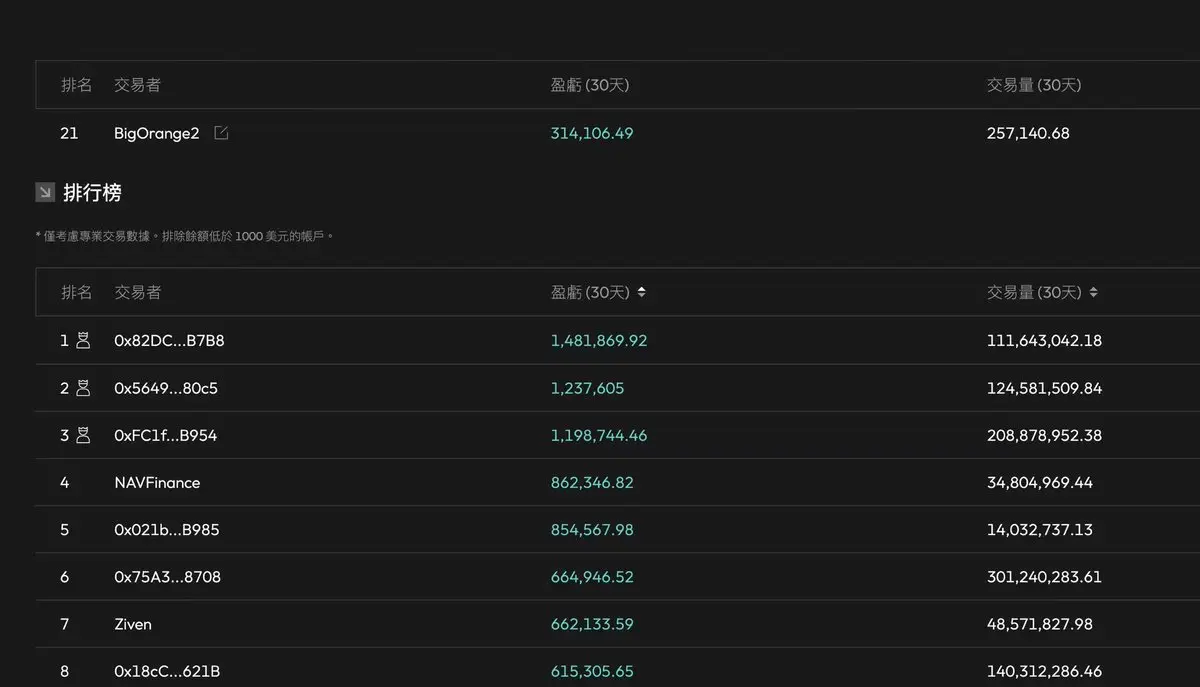The height and width of the screenshot is (687, 1200).
Task: Click BigOrange2's profit value 314,106.49
Action: 591,133
